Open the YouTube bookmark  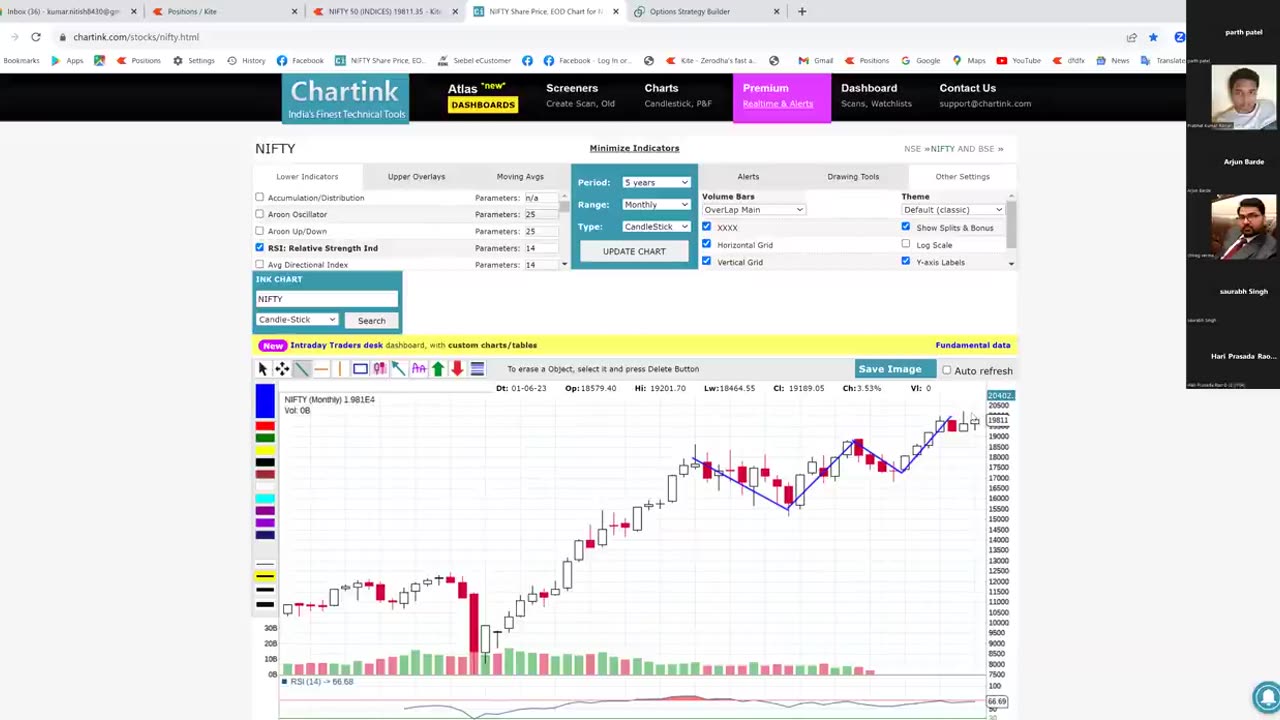coord(1018,60)
